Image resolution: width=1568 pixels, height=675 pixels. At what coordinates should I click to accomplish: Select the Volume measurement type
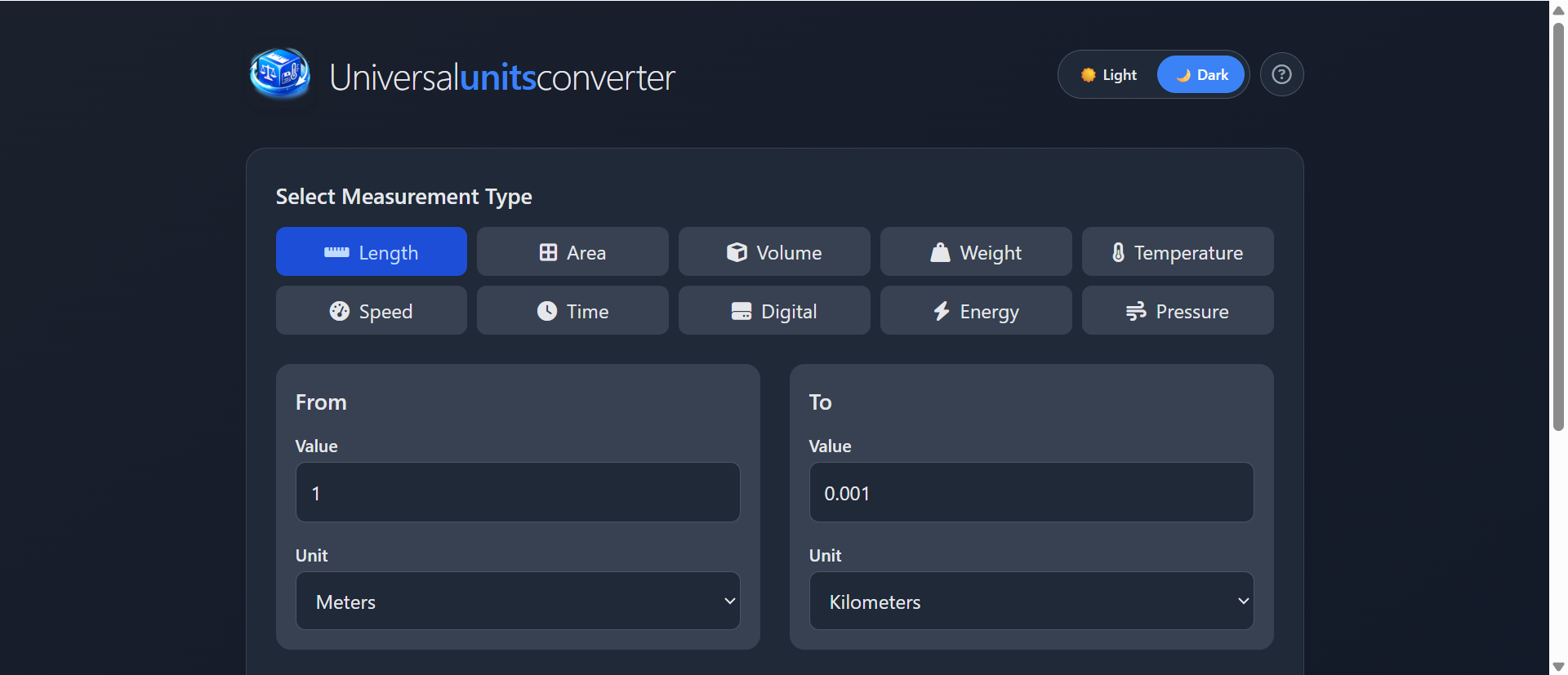774,252
